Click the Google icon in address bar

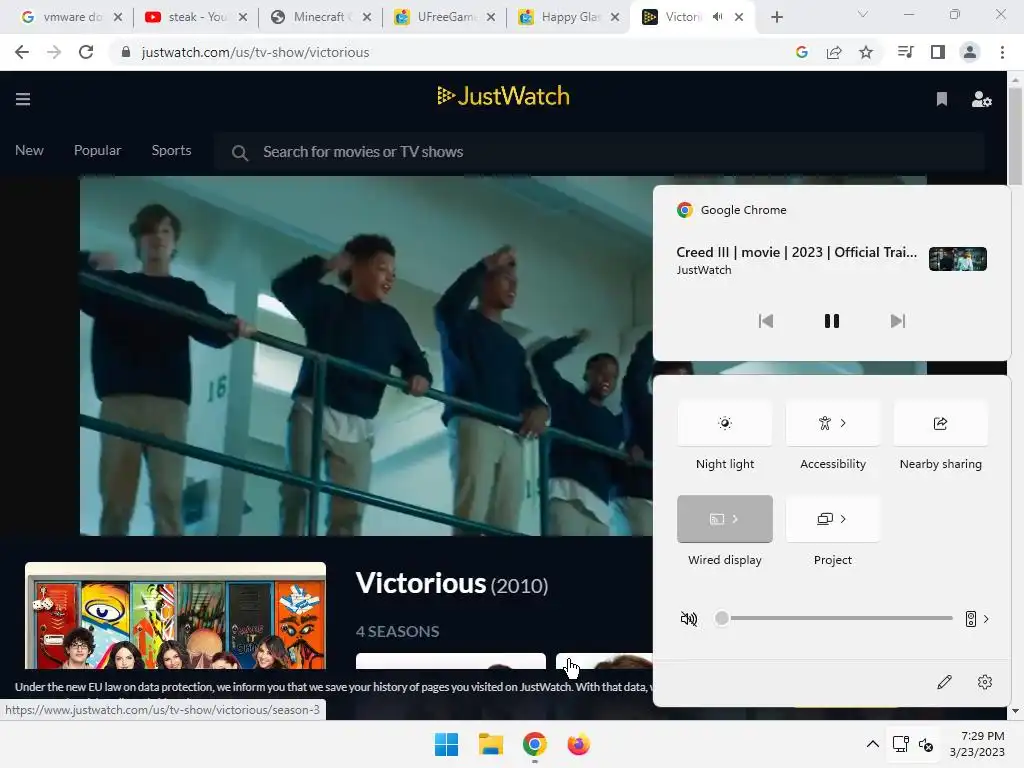pos(802,52)
